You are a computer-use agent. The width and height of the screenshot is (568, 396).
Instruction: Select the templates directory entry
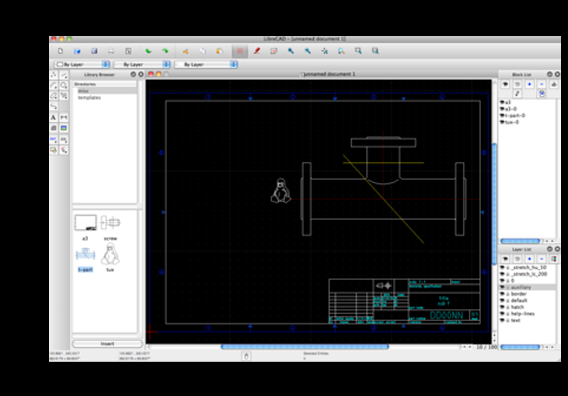point(89,98)
